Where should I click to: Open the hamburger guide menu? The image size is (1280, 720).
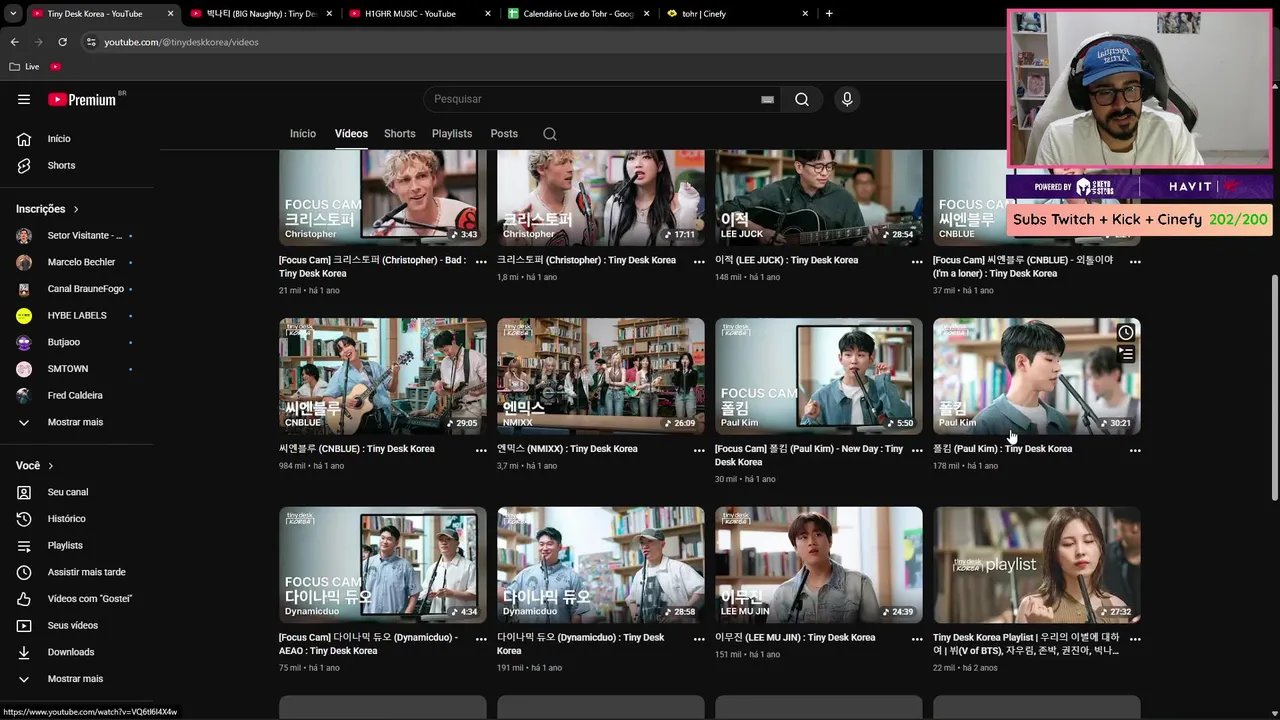24,99
